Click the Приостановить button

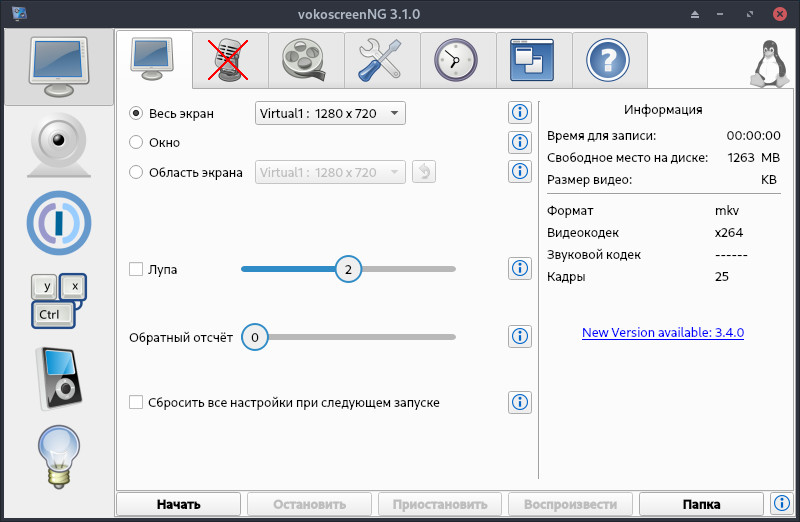pos(440,504)
